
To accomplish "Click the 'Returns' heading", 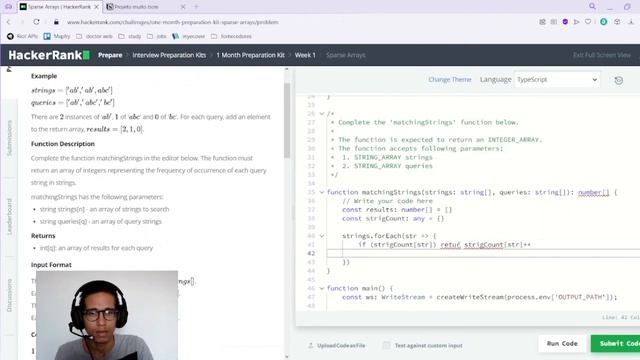I will 43,236.
